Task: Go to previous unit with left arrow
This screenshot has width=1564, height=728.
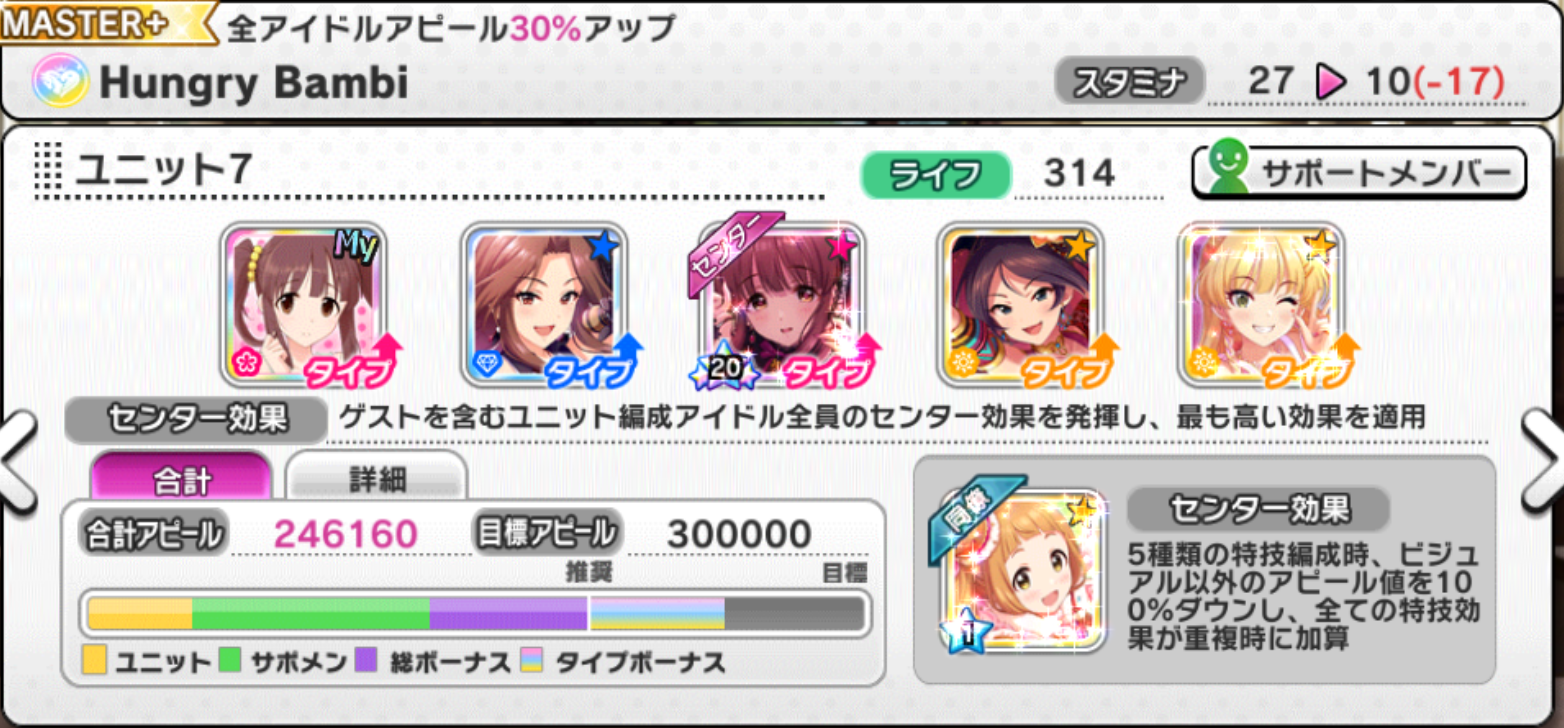Action: tap(18, 463)
